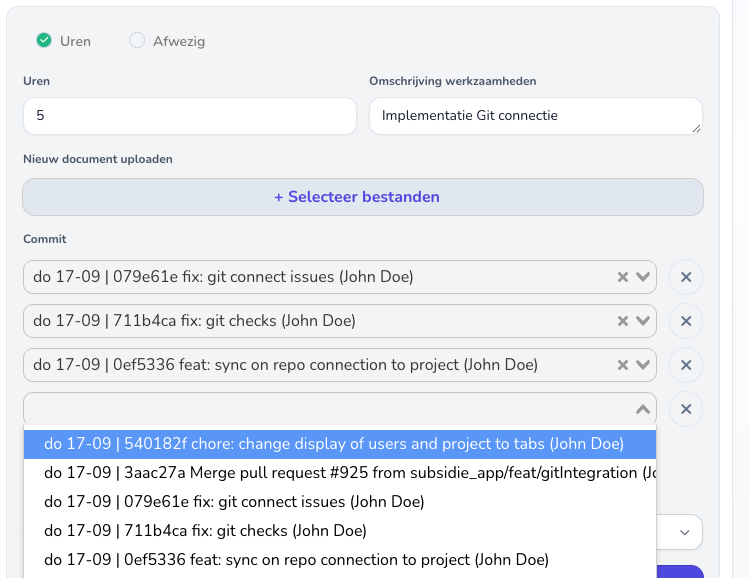This screenshot has height=578, width=749.
Task: Open the select dropdown behind the commit list
Action: [684, 532]
